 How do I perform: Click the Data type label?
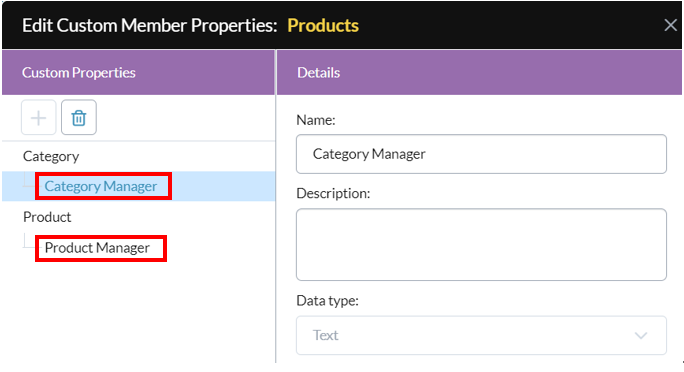point(328,300)
